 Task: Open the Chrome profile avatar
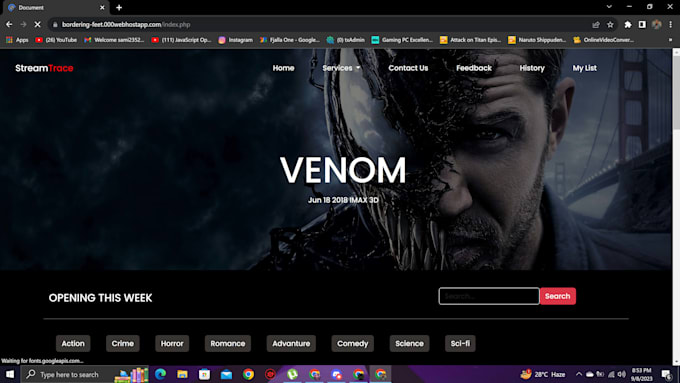[657, 25]
